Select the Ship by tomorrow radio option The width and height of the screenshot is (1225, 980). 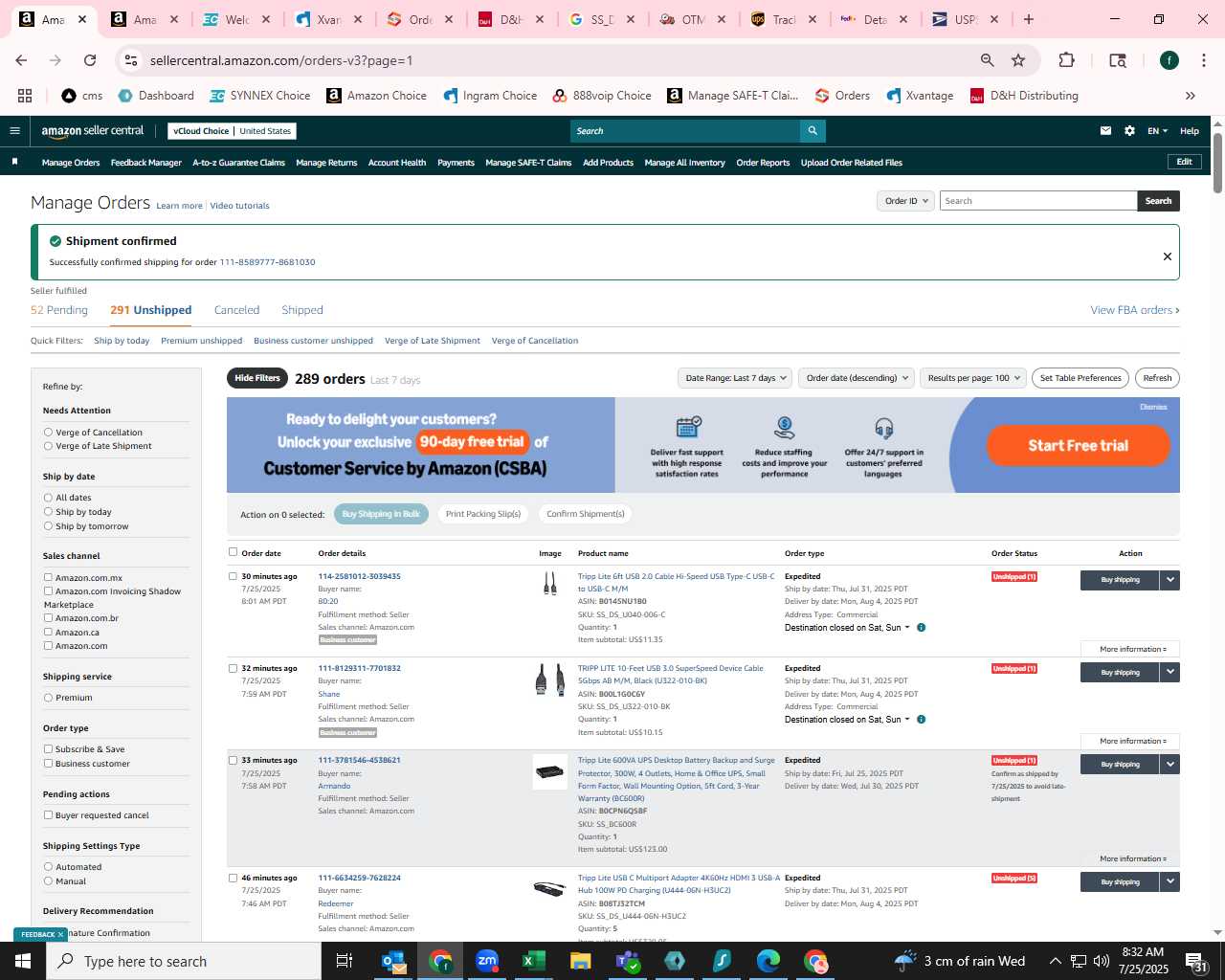48,526
